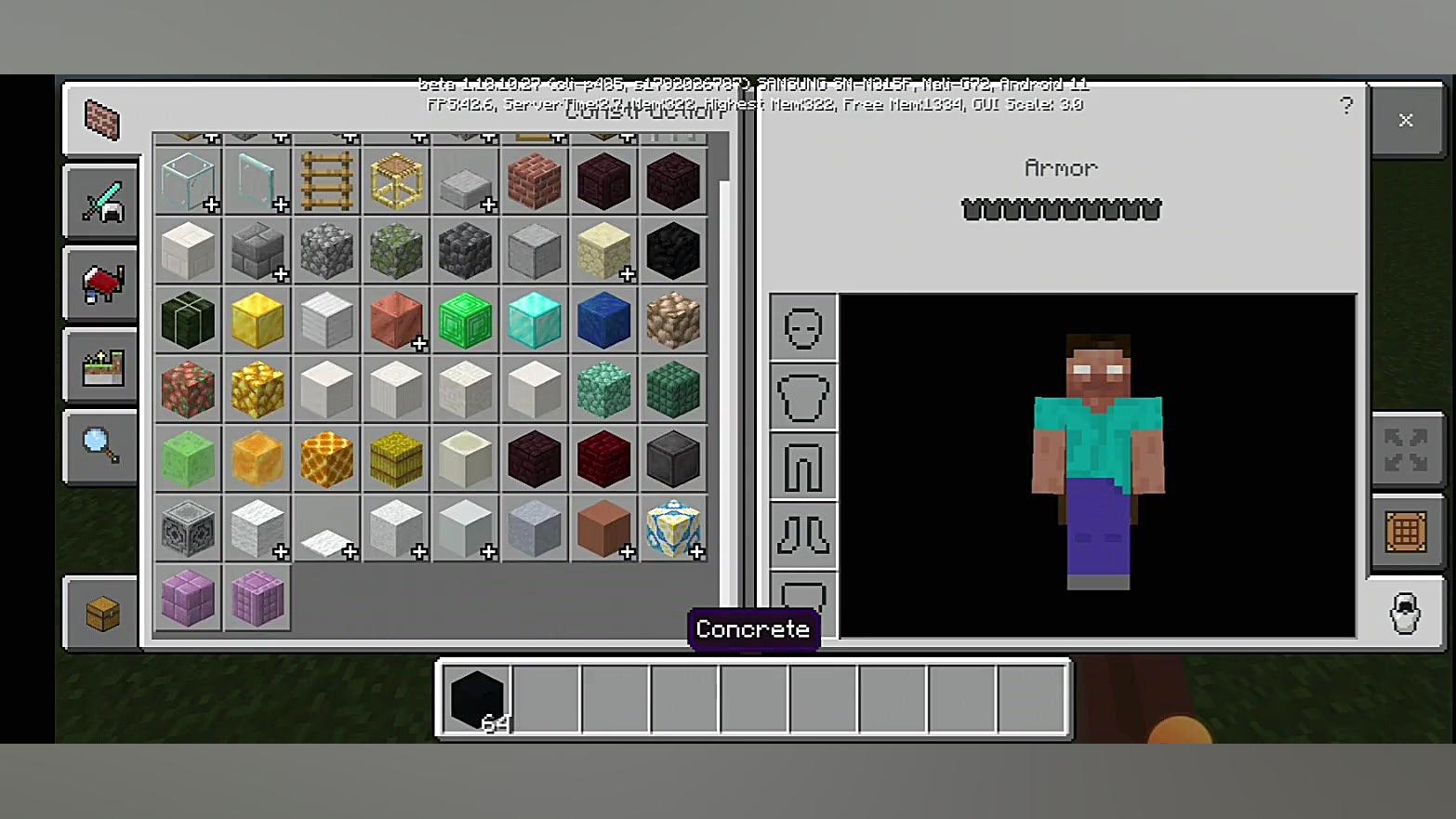Choose the cobblestone block

tap(327, 251)
